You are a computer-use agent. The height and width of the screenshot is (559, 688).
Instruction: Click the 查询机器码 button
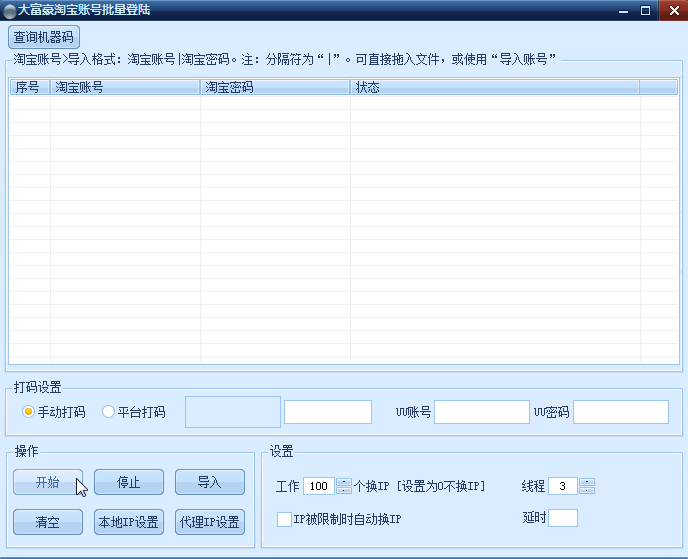(x=43, y=37)
